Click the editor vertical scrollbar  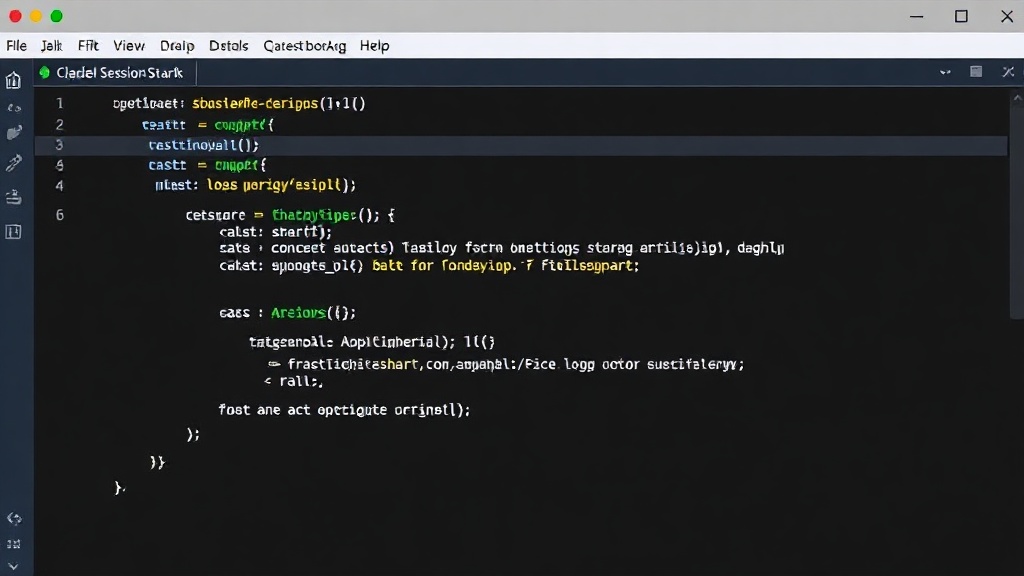point(1017,209)
